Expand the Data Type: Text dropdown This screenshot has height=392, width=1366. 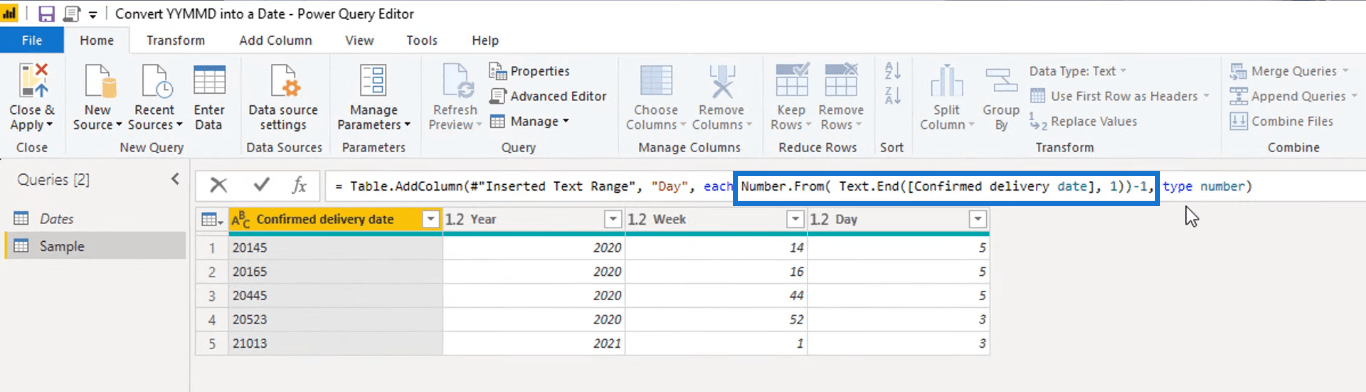tap(1078, 71)
